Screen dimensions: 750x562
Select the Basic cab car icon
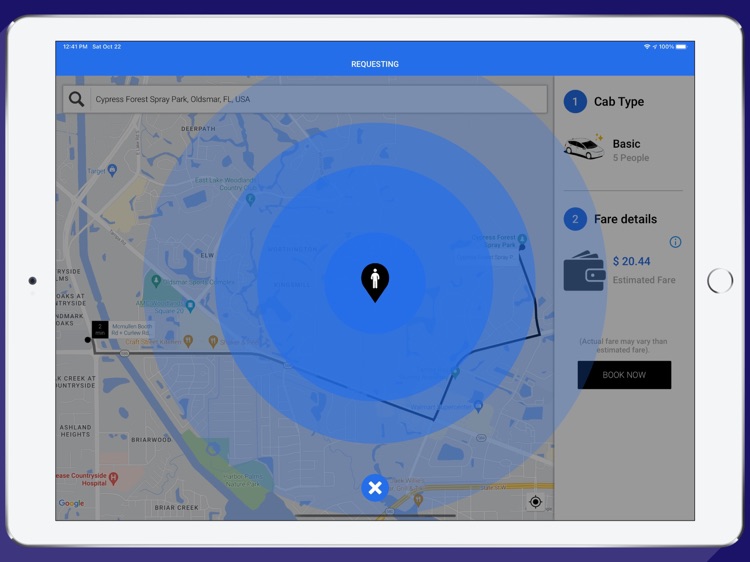584,147
